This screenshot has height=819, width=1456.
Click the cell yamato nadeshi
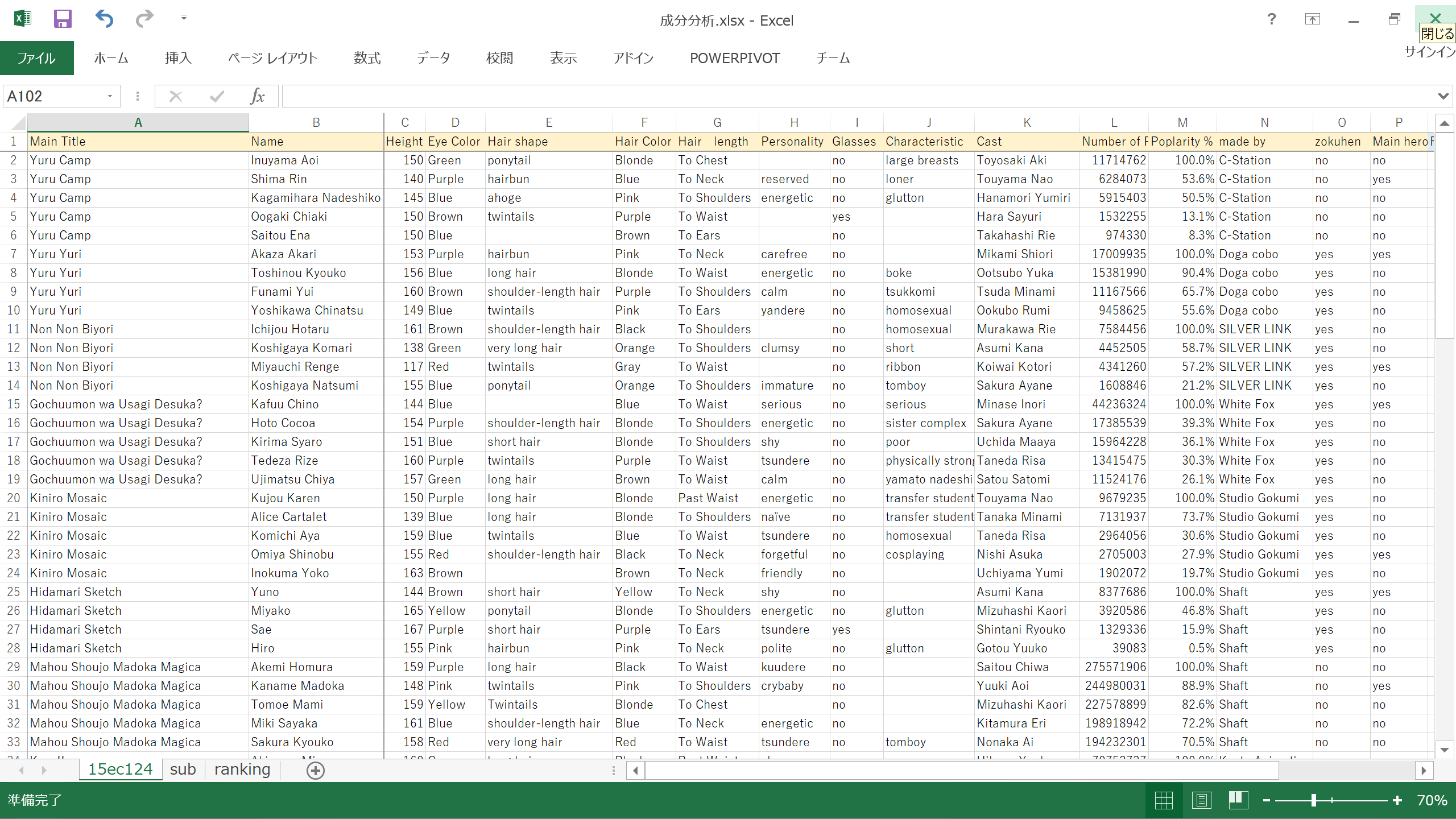click(929, 479)
